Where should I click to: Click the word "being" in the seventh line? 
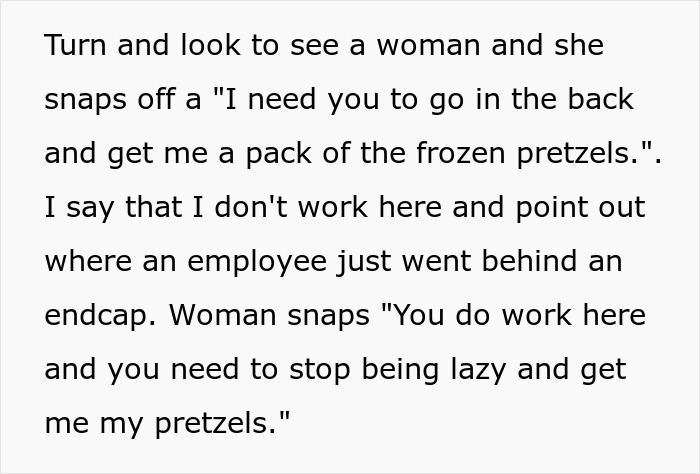[x=407, y=370]
